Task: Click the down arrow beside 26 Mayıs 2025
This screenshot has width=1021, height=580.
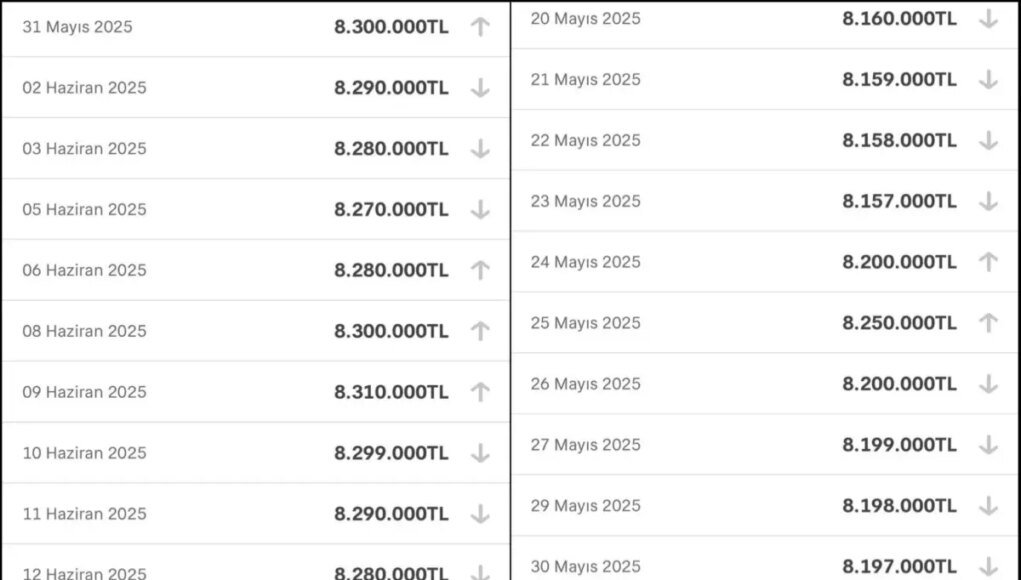Action: [988, 384]
